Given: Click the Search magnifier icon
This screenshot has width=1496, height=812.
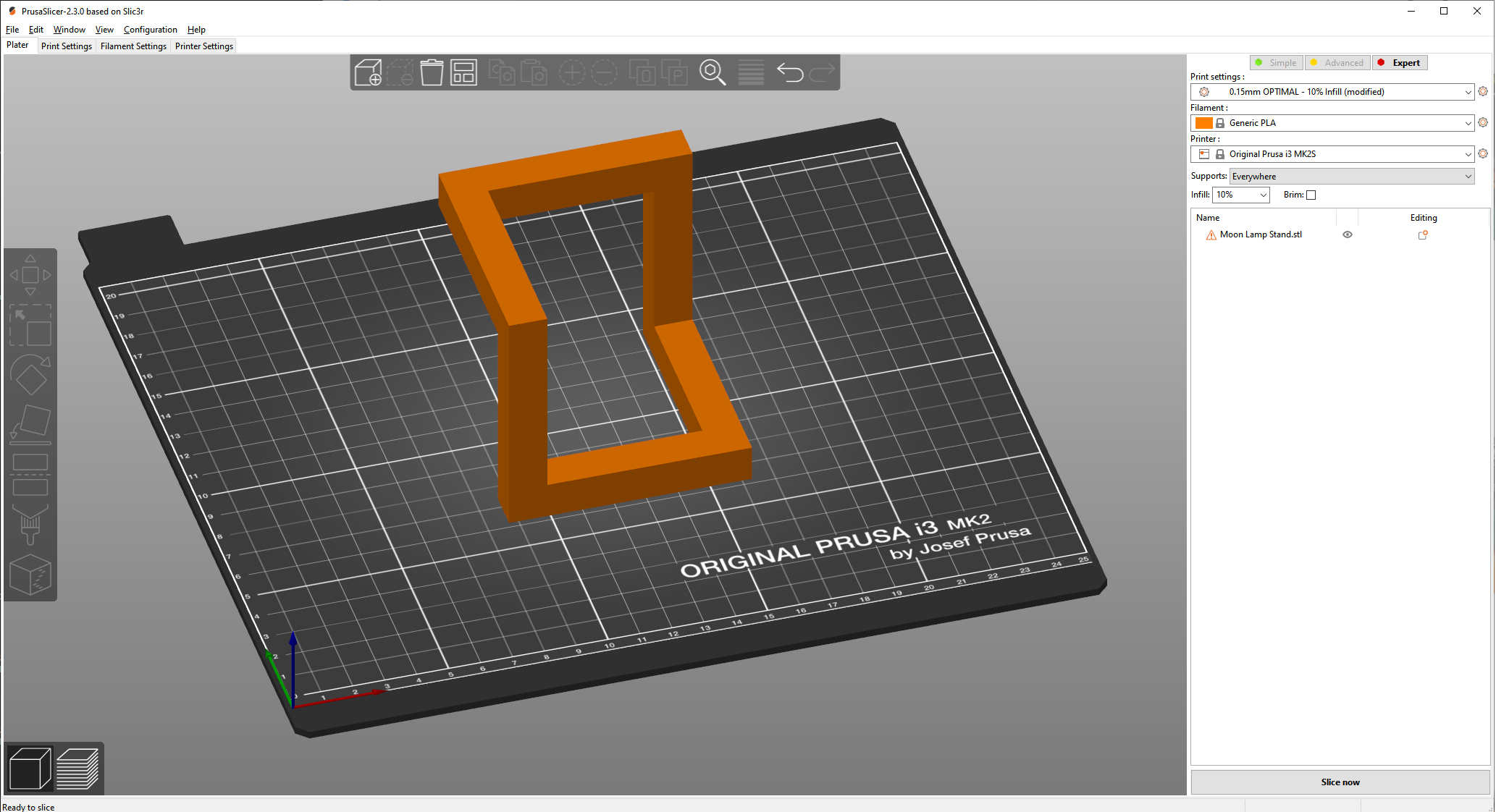Looking at the screenshot, I should point(712,72).
